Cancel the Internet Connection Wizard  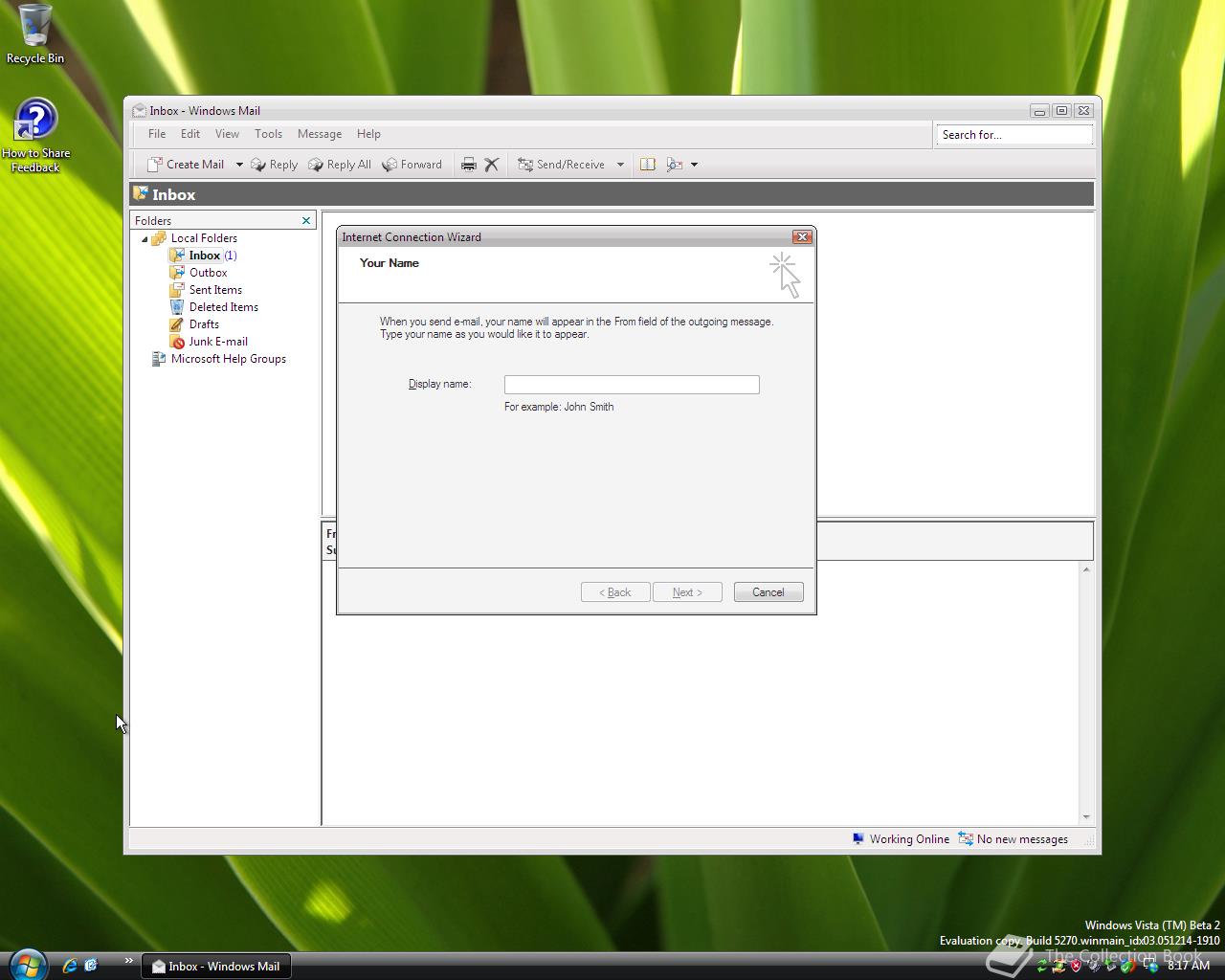click(x=768, y=592)
